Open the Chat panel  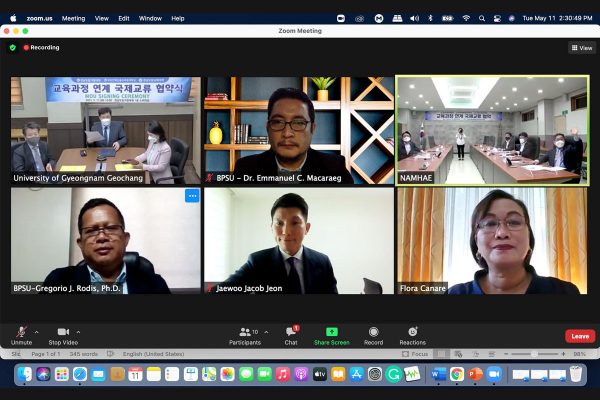pyautogui.click(x=291, y=332)
